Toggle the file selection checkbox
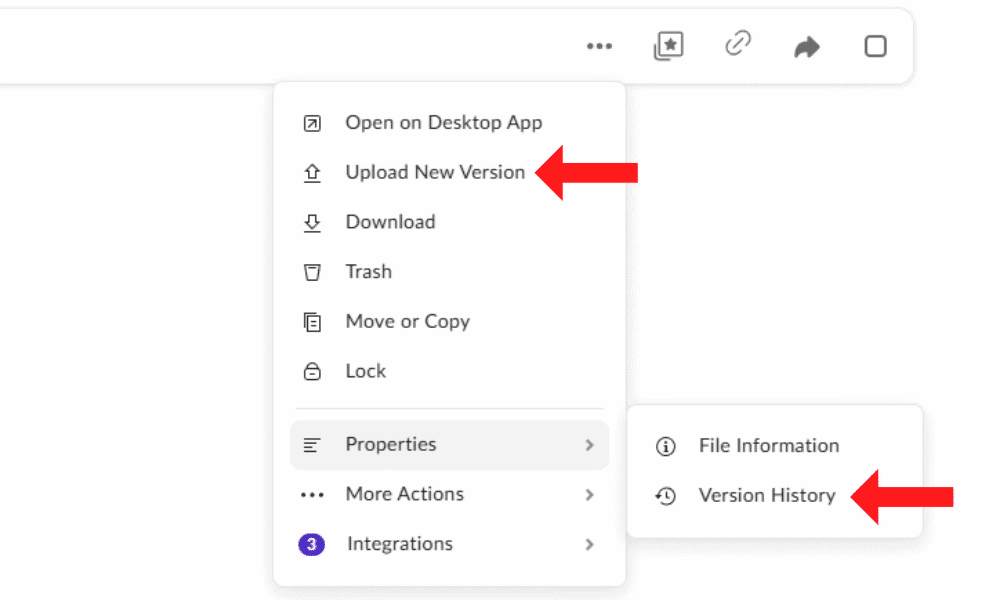Viewport: 1000px width, 600px height. [876, 46]
